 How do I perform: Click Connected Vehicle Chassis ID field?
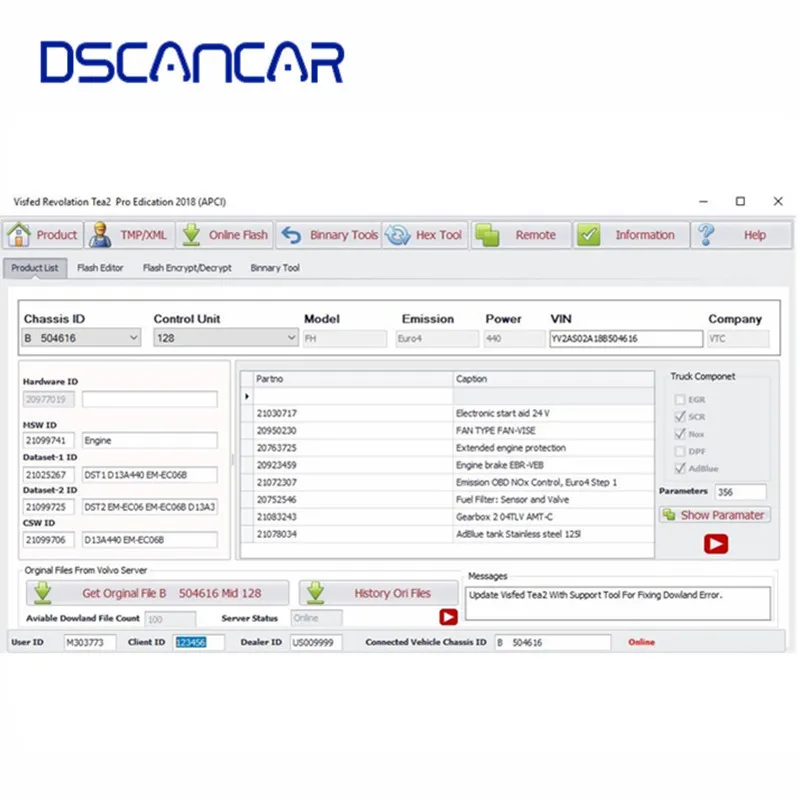553,642
